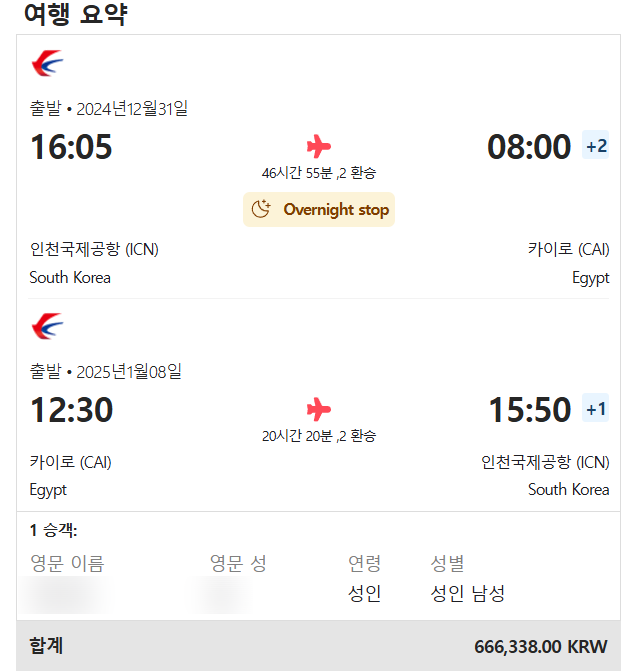Click the 20시간 20분 ,2 환승 transfer details

coord(319,436)
